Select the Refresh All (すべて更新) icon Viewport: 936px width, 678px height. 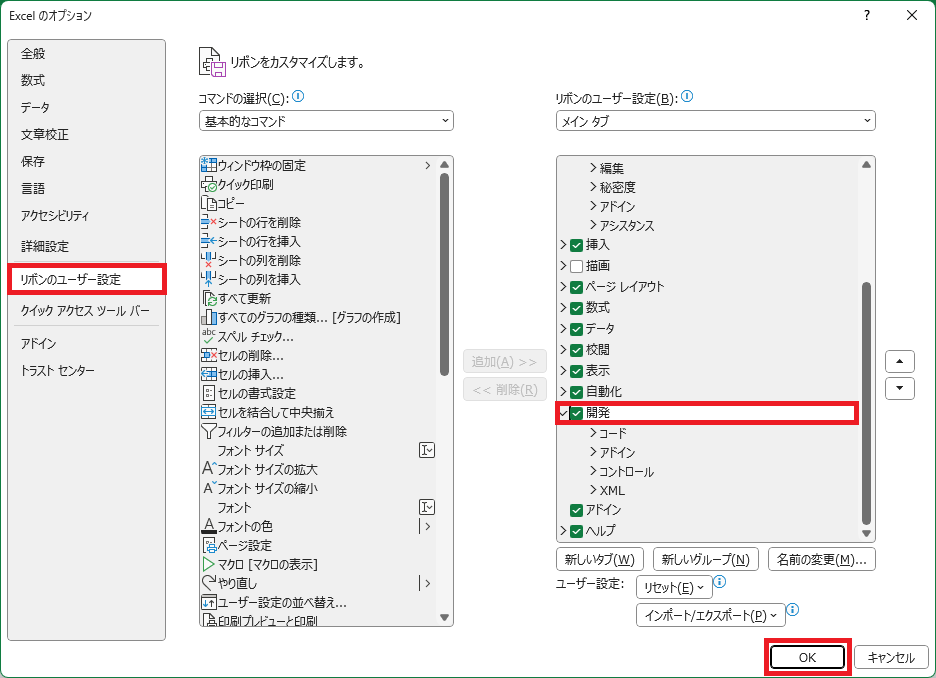tap(209, 299)
